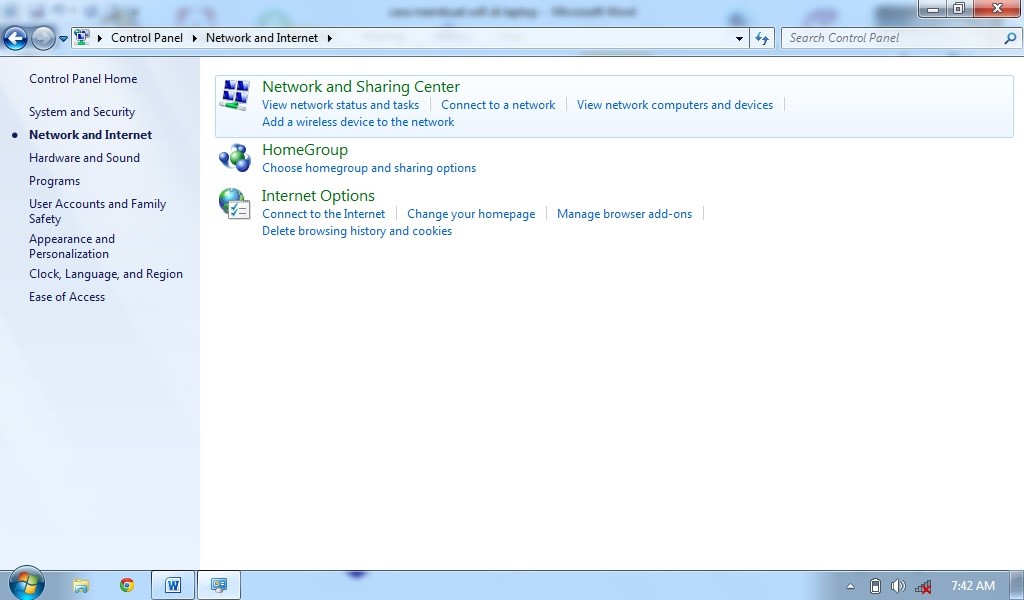
Task: Refresh the Control Panel view
Action: pyautogui.click(x=762, y=39)
